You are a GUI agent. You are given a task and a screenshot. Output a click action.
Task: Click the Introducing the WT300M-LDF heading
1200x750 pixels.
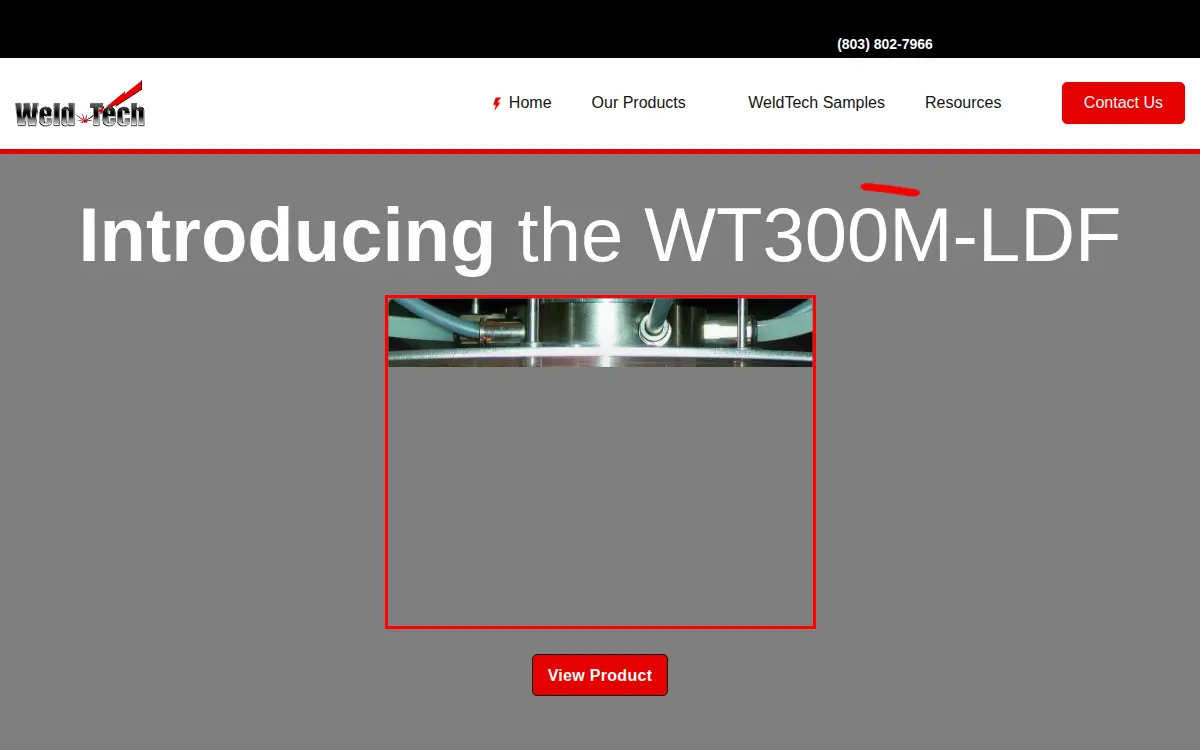click(600, 235)
